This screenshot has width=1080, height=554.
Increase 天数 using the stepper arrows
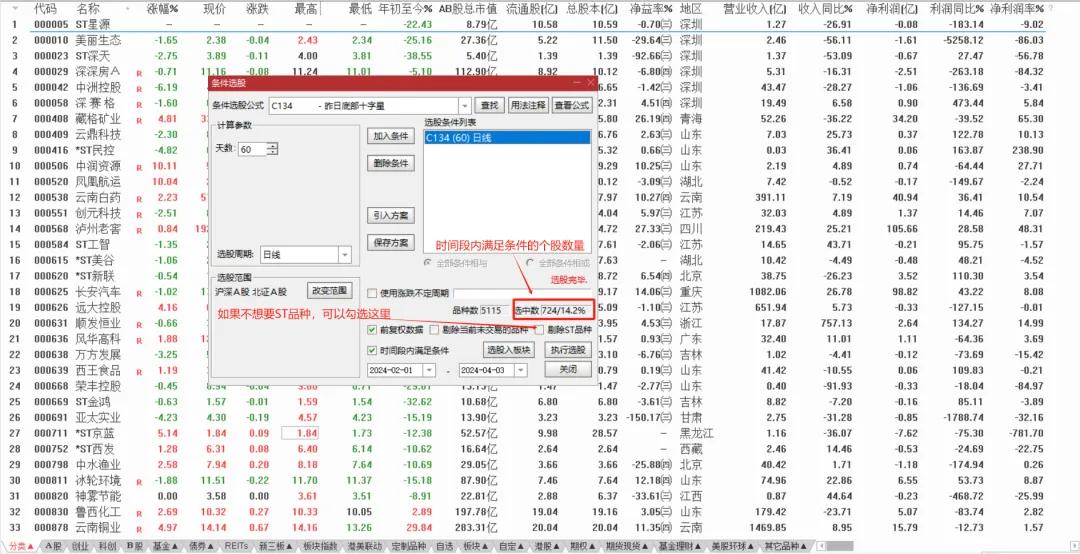coord(273,146)
